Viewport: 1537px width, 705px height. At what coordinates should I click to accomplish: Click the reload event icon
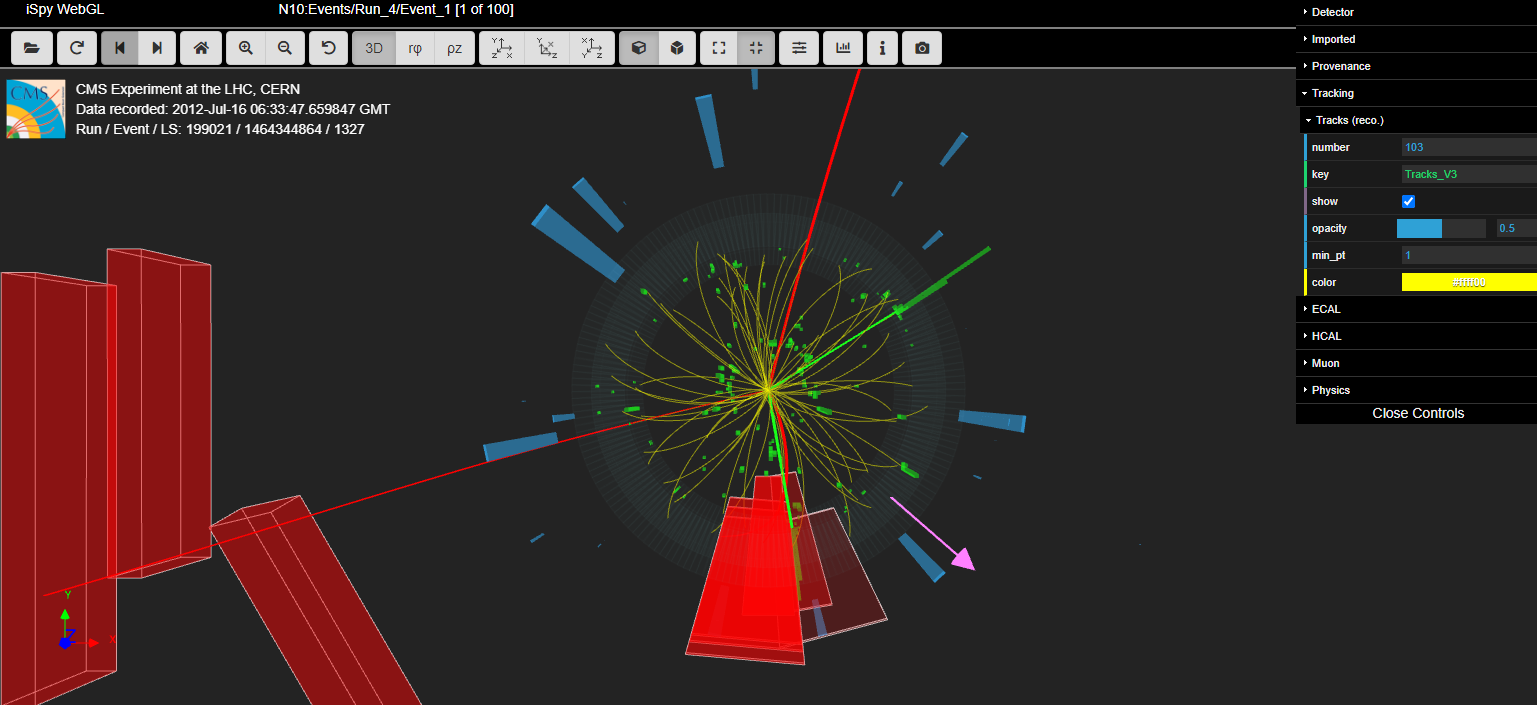pos(76,48)
